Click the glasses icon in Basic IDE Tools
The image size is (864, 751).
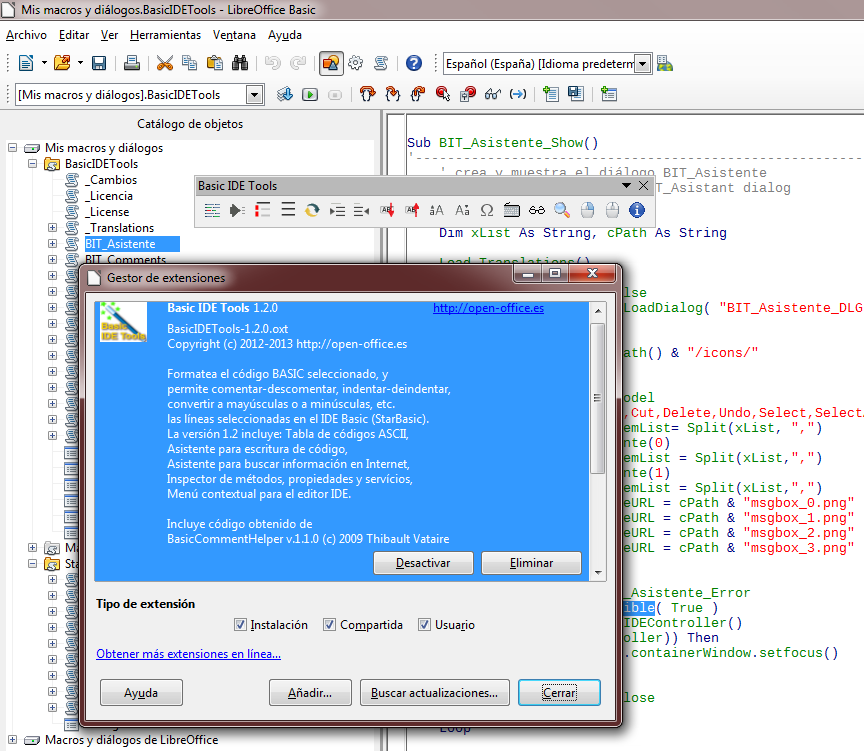pyautogui.click(x=537, y=210)
